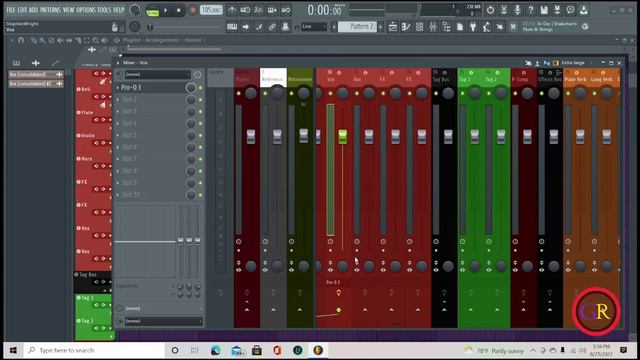Click the render/export audio file icon
Image resolution: width=640 pixels, height=360 pixels.
click(558, 10)
